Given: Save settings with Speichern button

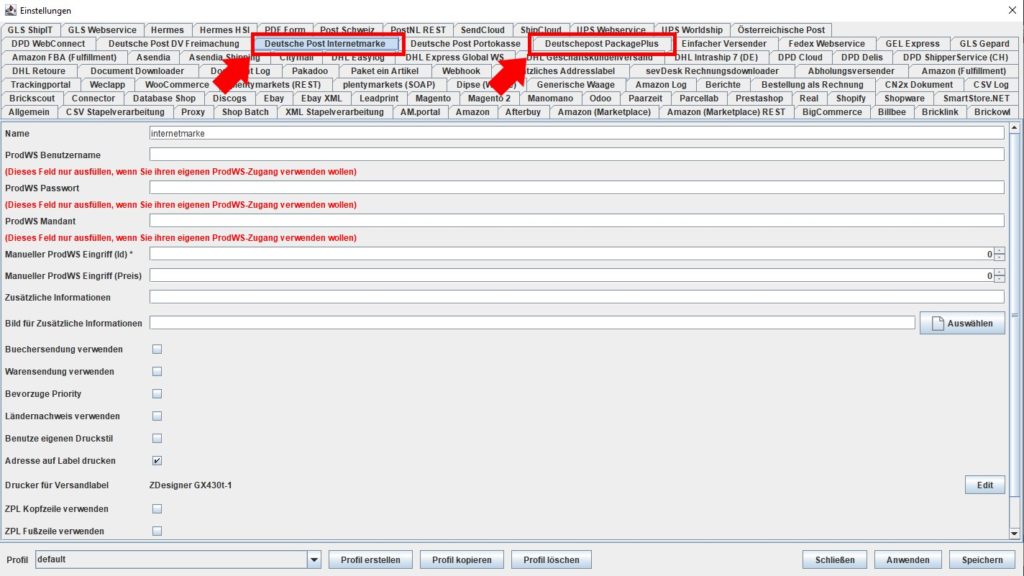Looking at the screenshot, I should [x=982, y=560].
